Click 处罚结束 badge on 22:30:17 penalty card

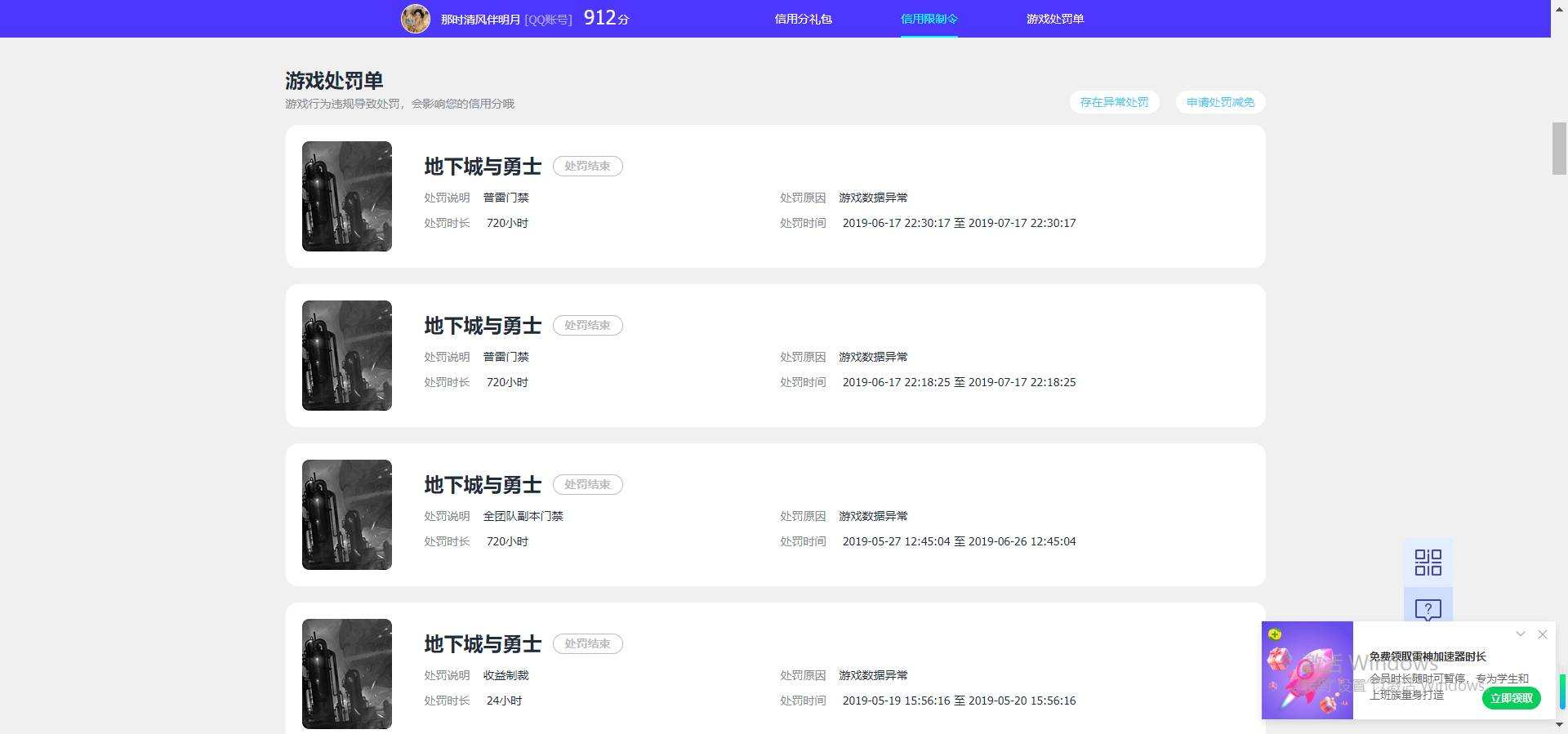pos(587,166)
